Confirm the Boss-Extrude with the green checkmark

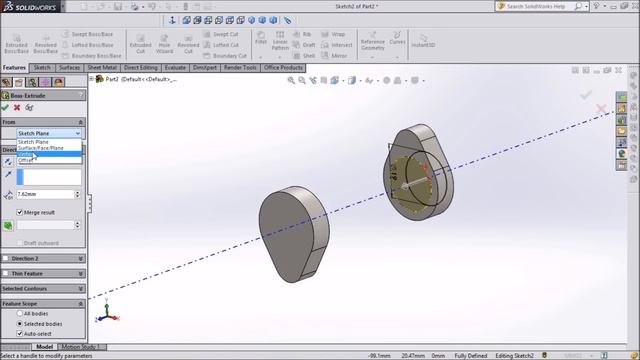pos(5,107)
